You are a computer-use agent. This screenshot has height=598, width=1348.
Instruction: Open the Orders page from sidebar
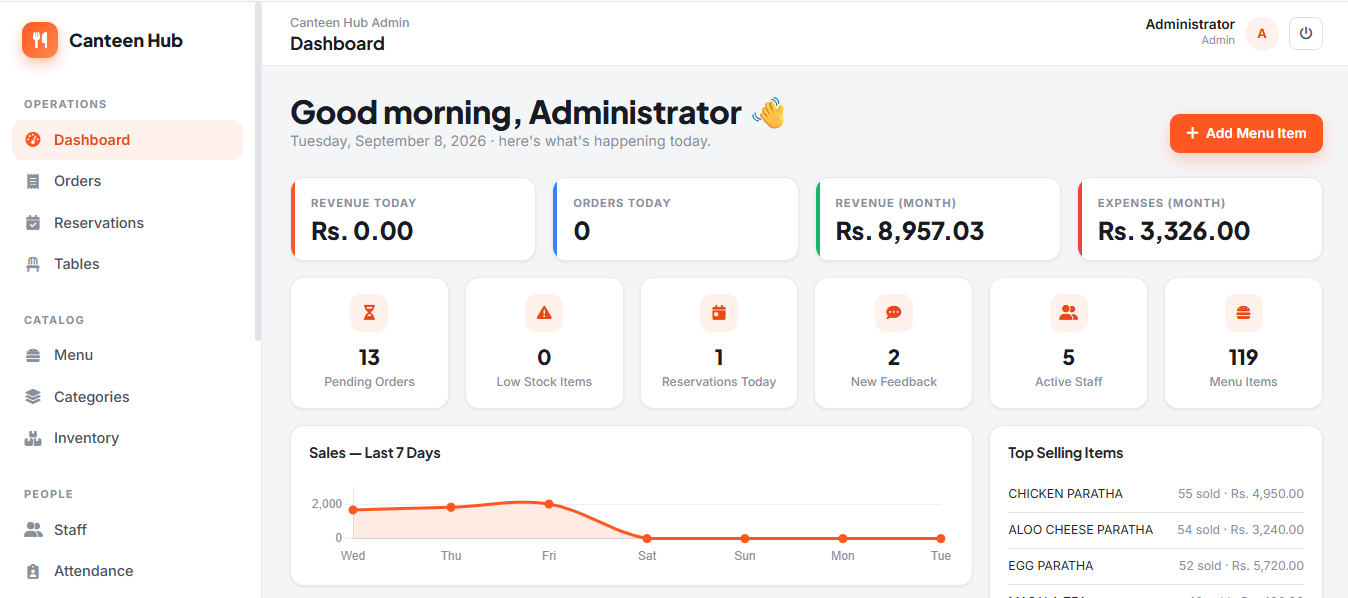point(127,181)
